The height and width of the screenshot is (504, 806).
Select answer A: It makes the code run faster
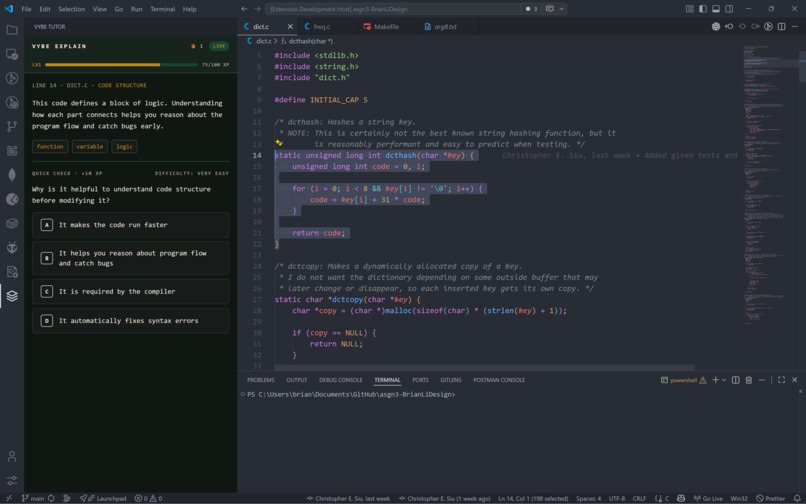tap(131, 225)
